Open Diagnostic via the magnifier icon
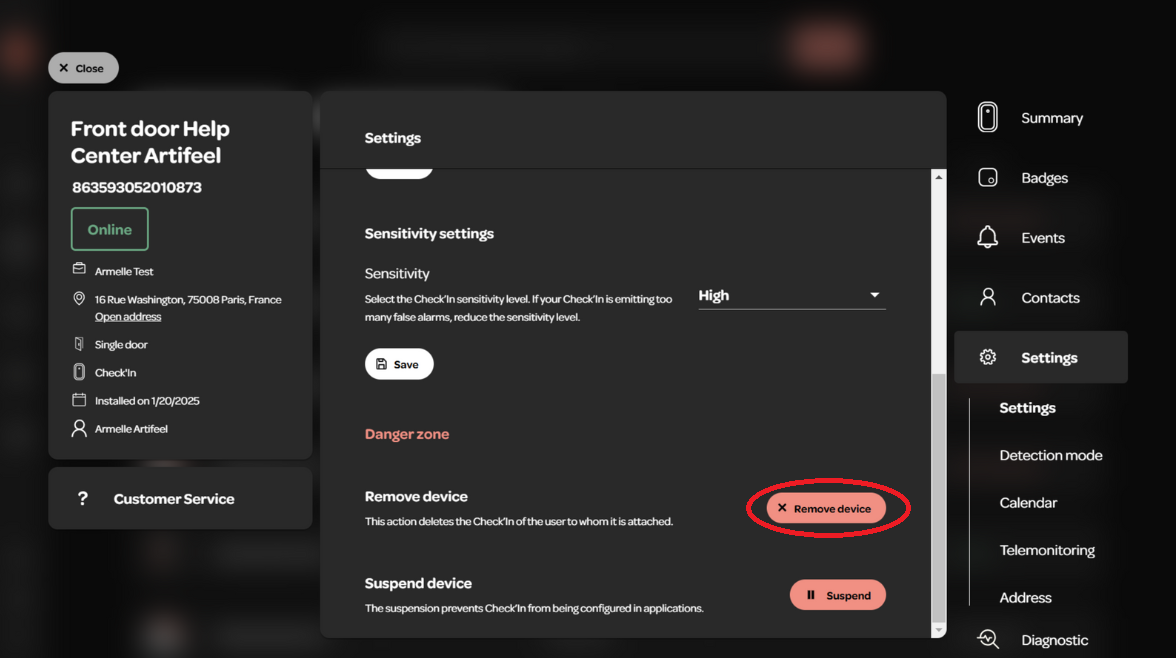The height and width of the screenshot is (658, 1176). tap(988, 639)
